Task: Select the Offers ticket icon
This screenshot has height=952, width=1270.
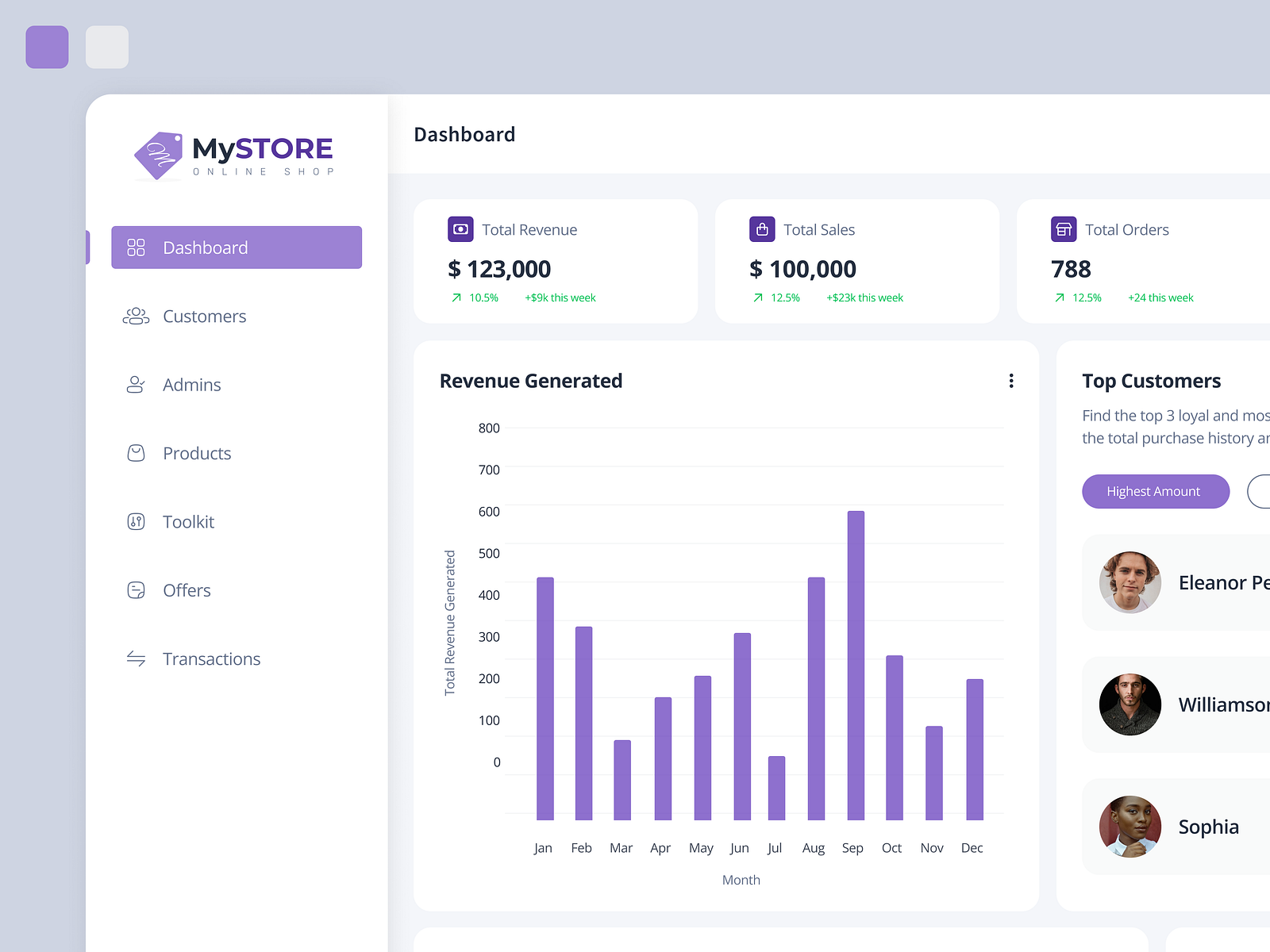Action: coord(136,590)
